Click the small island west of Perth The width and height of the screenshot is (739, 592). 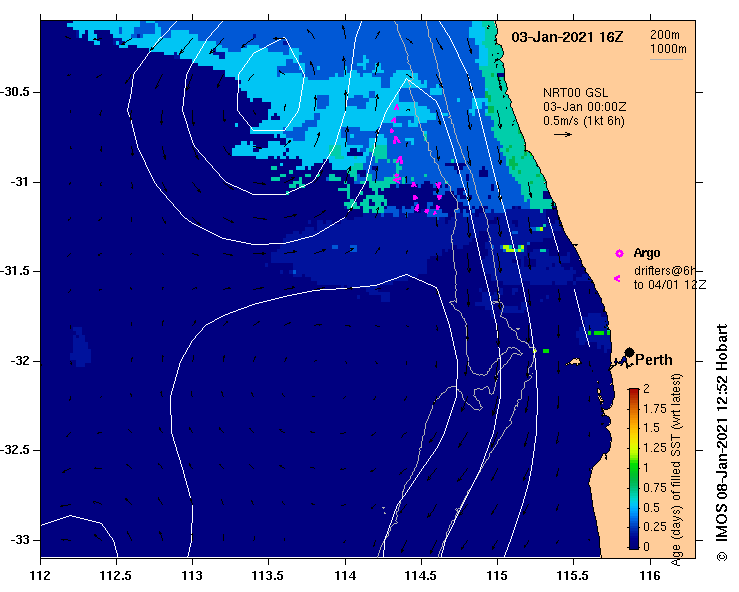point(574,362)
